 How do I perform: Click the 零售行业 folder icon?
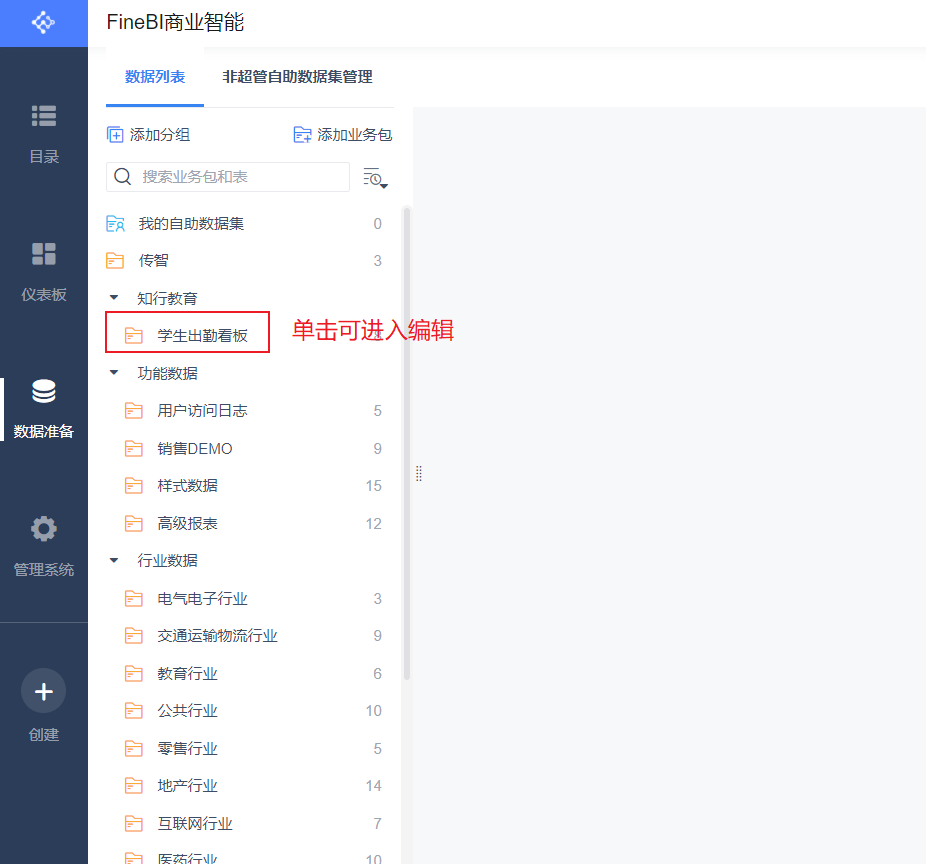[133, 748]
